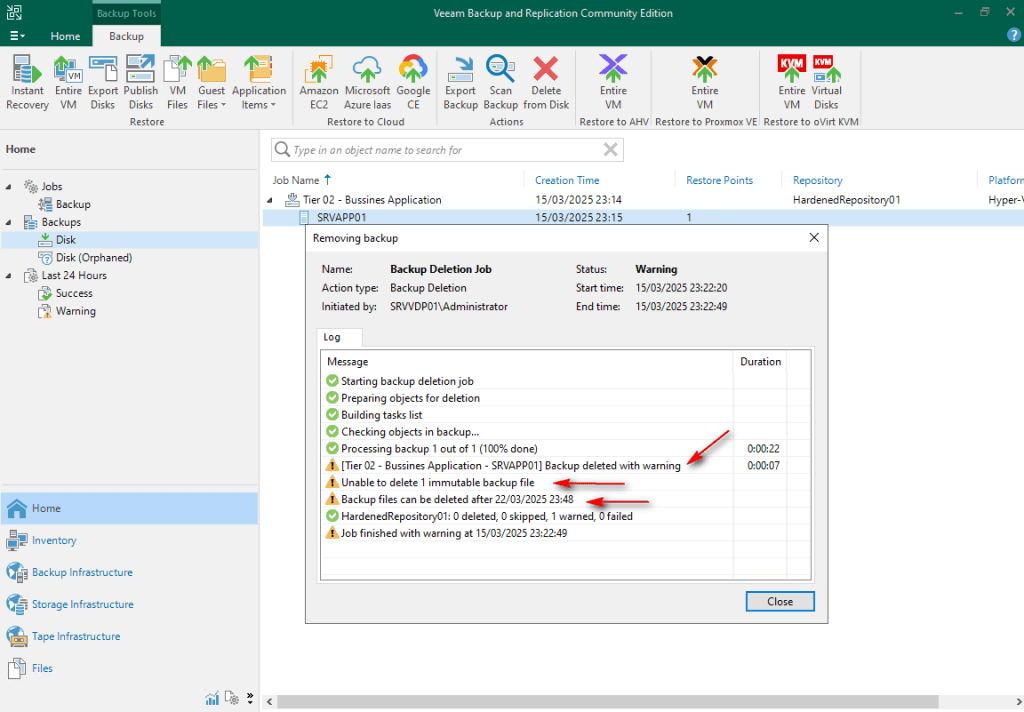Click the help question mark icon
The image size is (1024, 712).
1013,35
